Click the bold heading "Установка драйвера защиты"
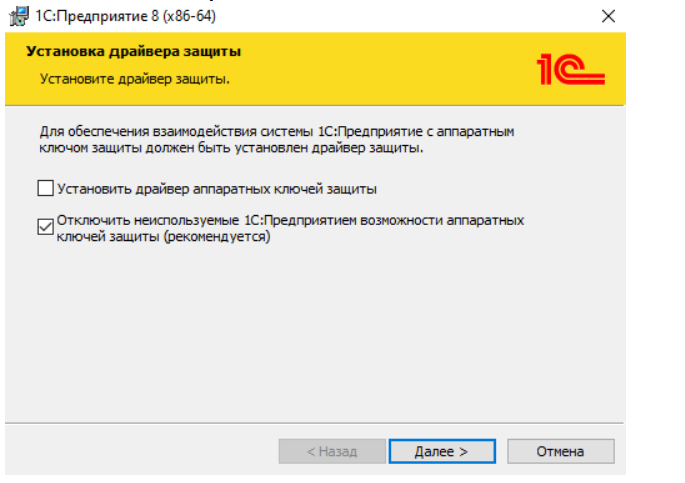Viewport: 685px width, 483px height. pos(133,50)
